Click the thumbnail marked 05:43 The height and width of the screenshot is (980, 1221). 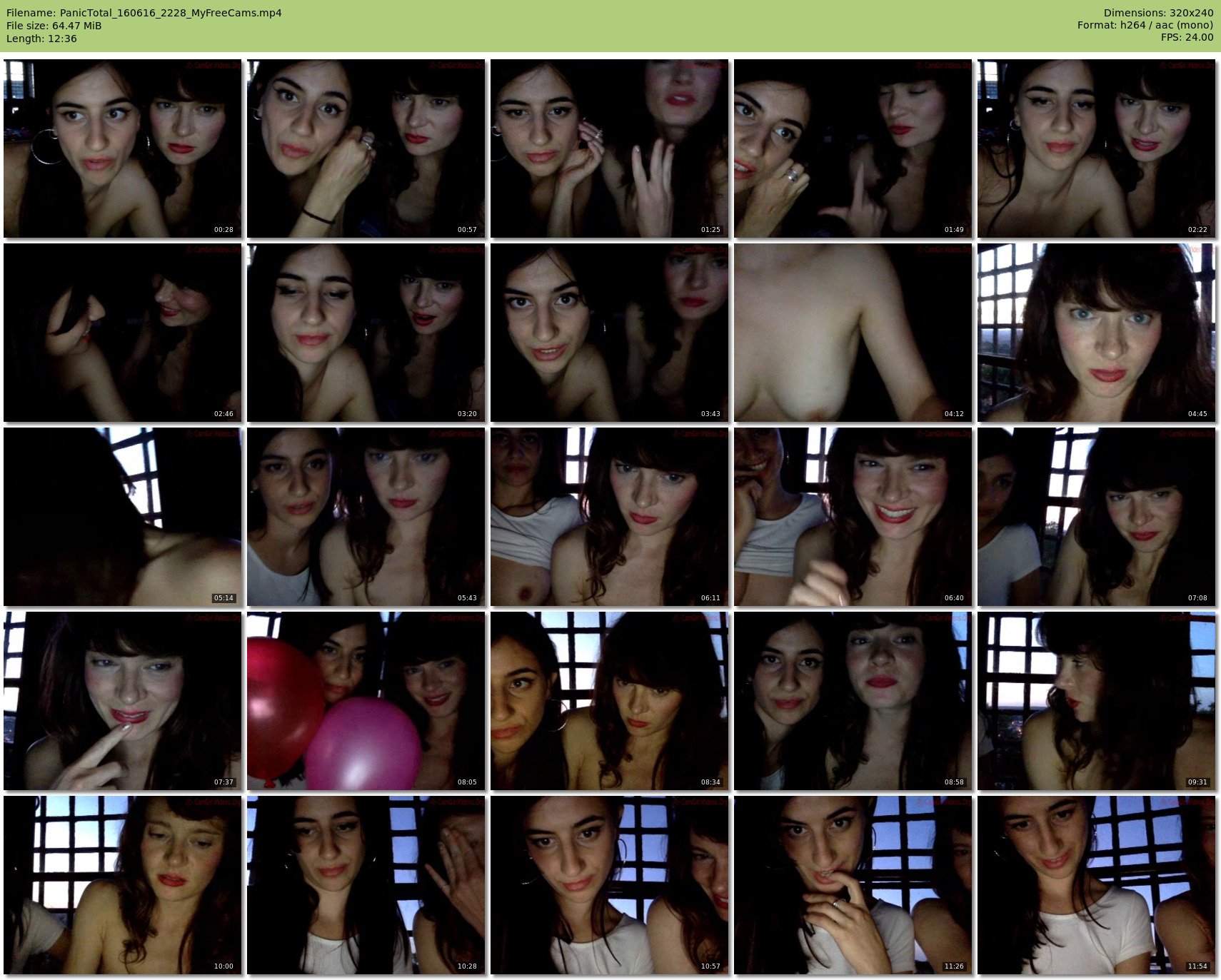(366, 517)
